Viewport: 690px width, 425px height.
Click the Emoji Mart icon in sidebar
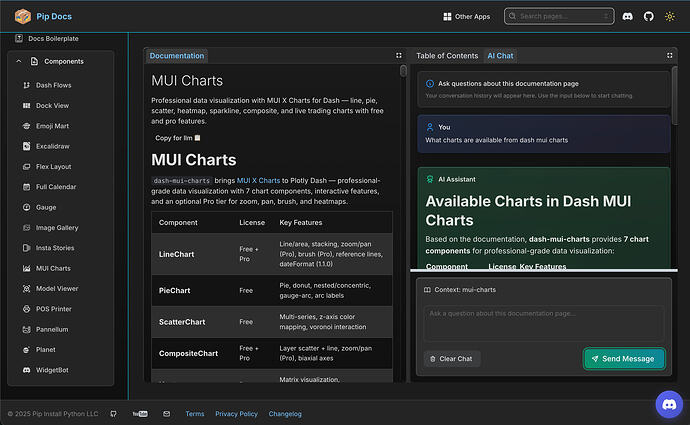[26, 126]
